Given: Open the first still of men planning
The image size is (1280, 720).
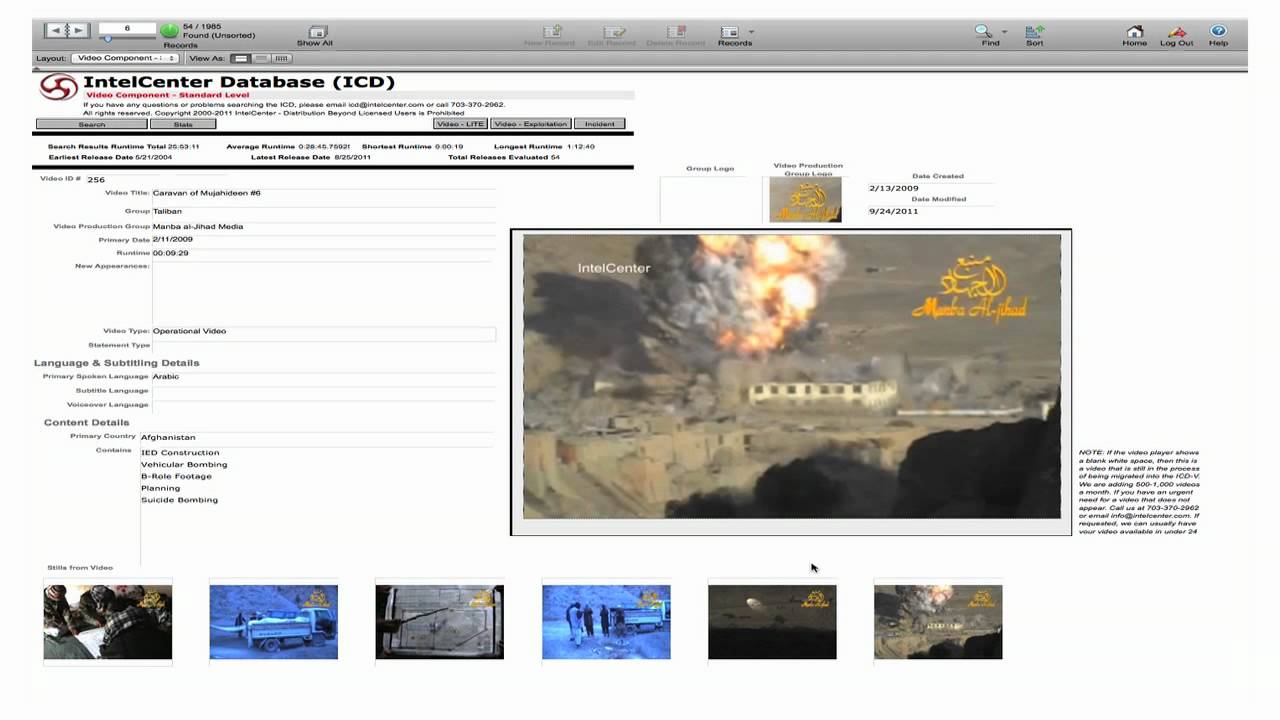Looking at the screenshot, I should (108, 622).
